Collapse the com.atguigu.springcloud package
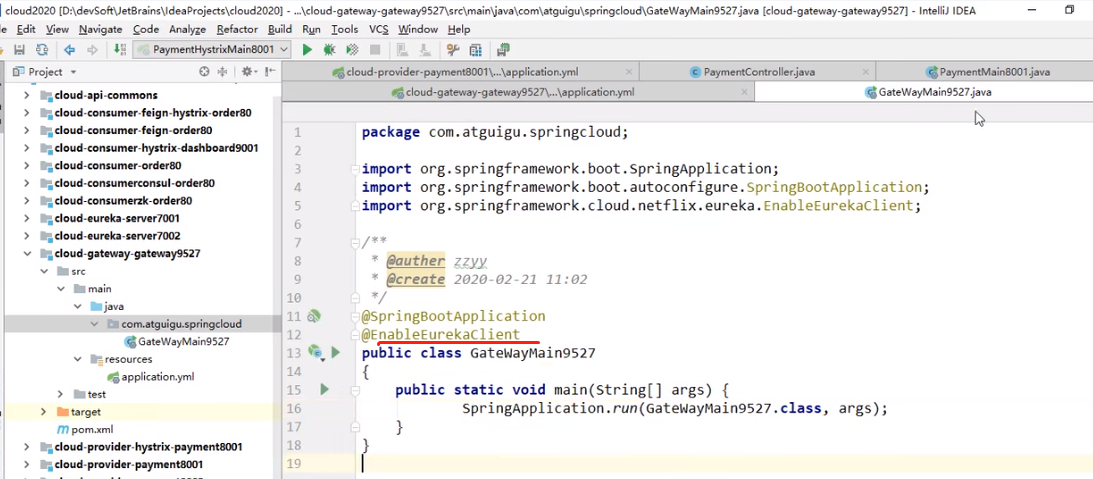Screen dimensions: 1093x479 [x=93, y=324]
